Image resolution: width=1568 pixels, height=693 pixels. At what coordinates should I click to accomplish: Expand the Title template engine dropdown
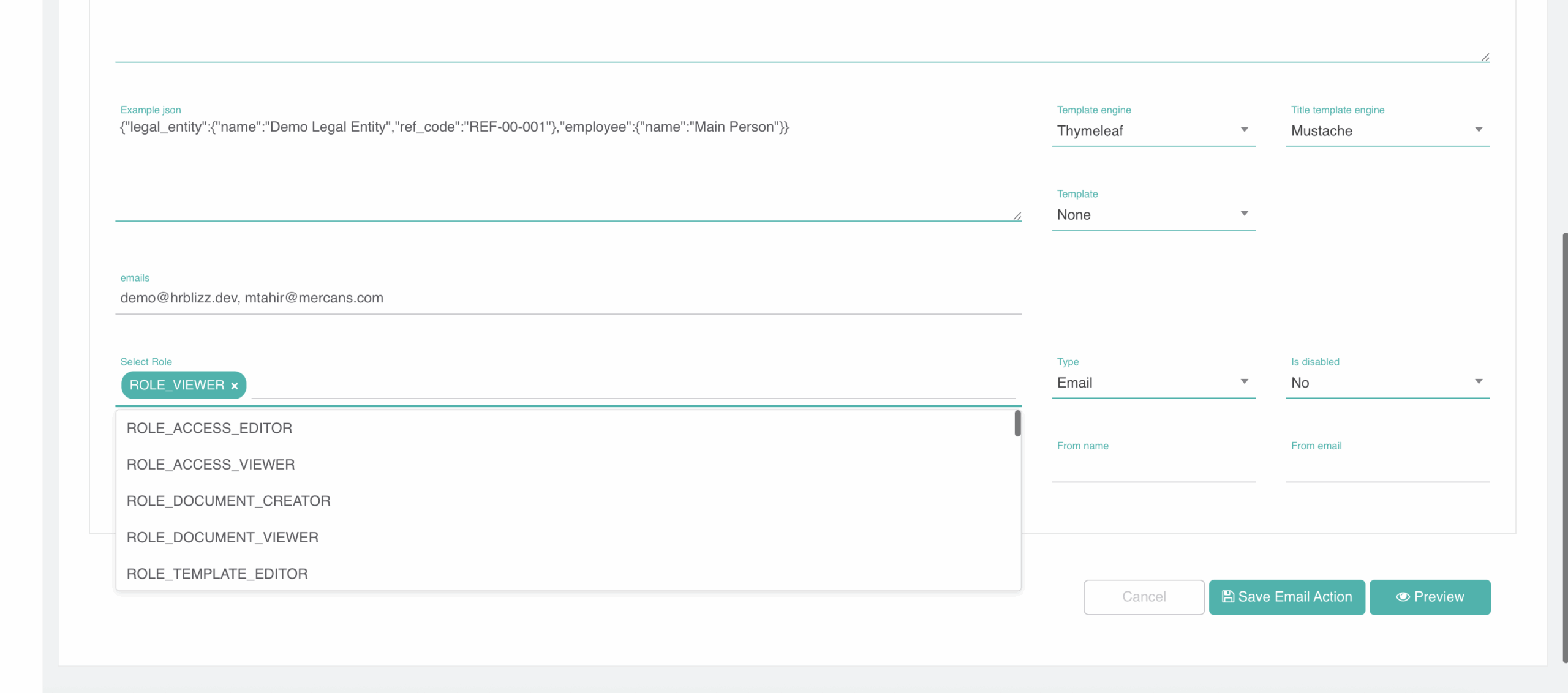pos(1387,130)
